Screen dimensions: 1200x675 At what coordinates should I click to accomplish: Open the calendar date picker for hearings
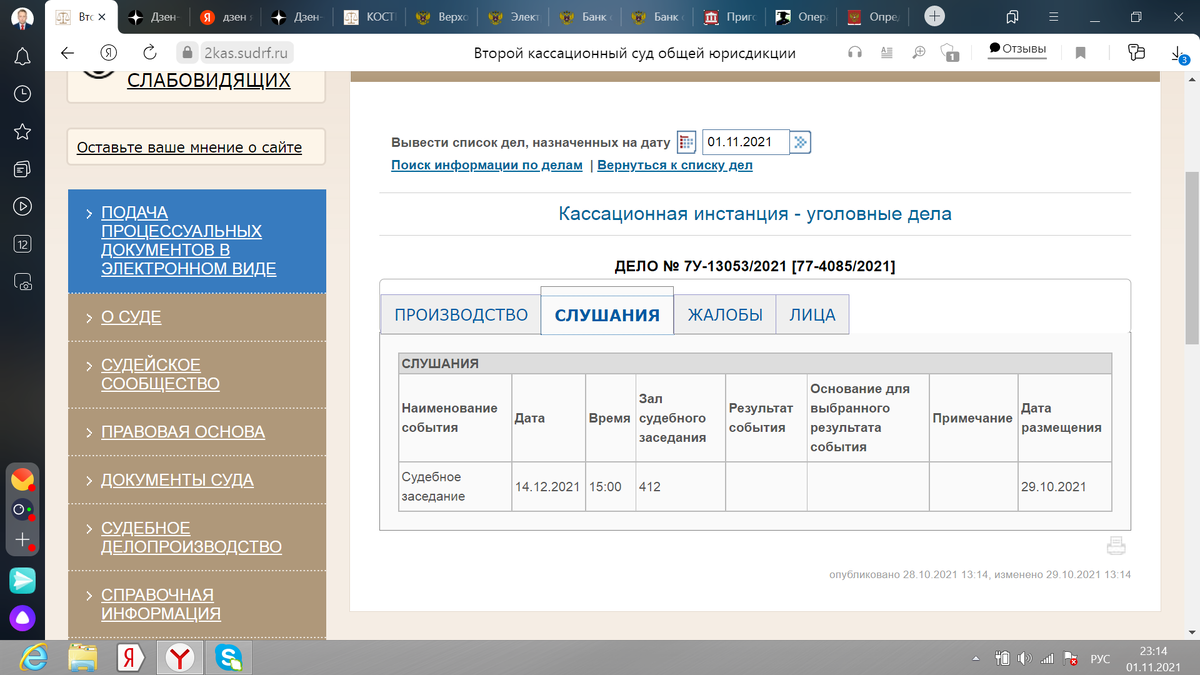pyautogui.click(x=686, y=141)
